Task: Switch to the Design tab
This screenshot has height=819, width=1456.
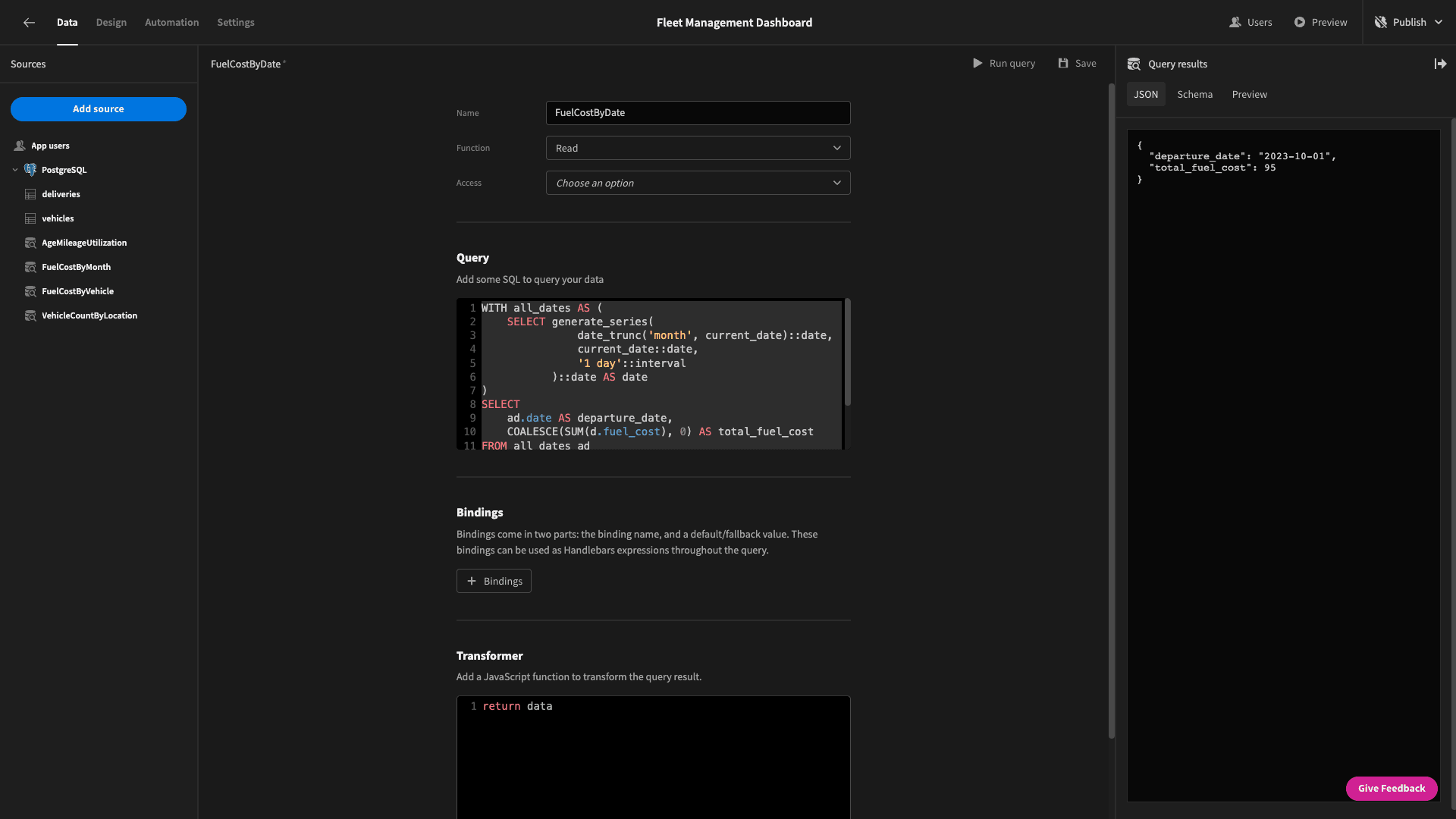Action: click(x=111, y=22)
